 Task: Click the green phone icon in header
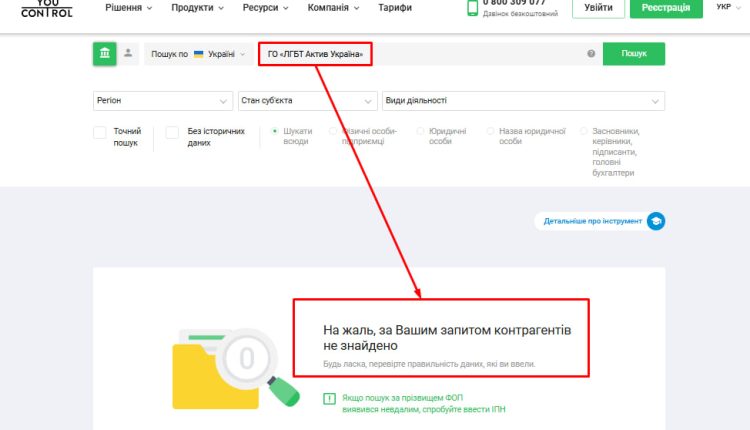(473, 8)
